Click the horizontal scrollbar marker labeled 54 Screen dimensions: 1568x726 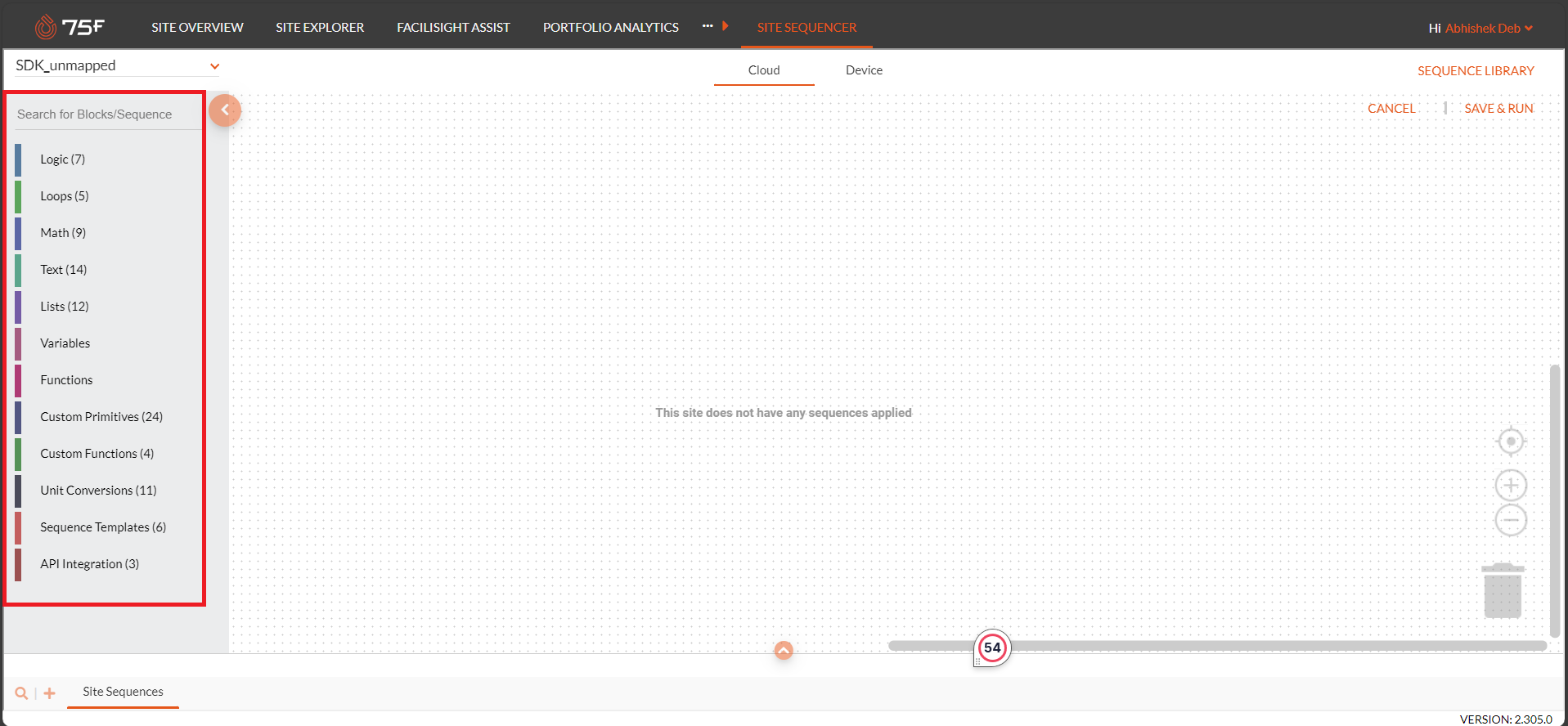click(x=992, y=648)
